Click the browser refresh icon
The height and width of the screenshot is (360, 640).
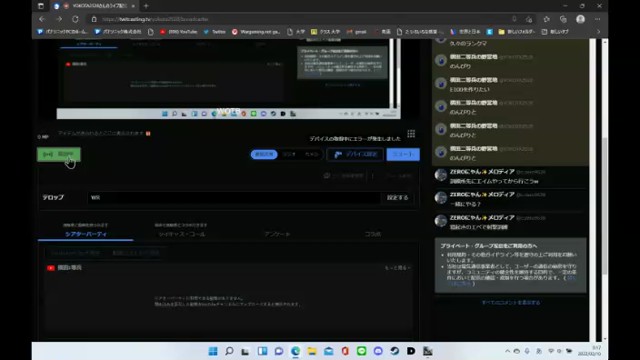pos(75,19)
